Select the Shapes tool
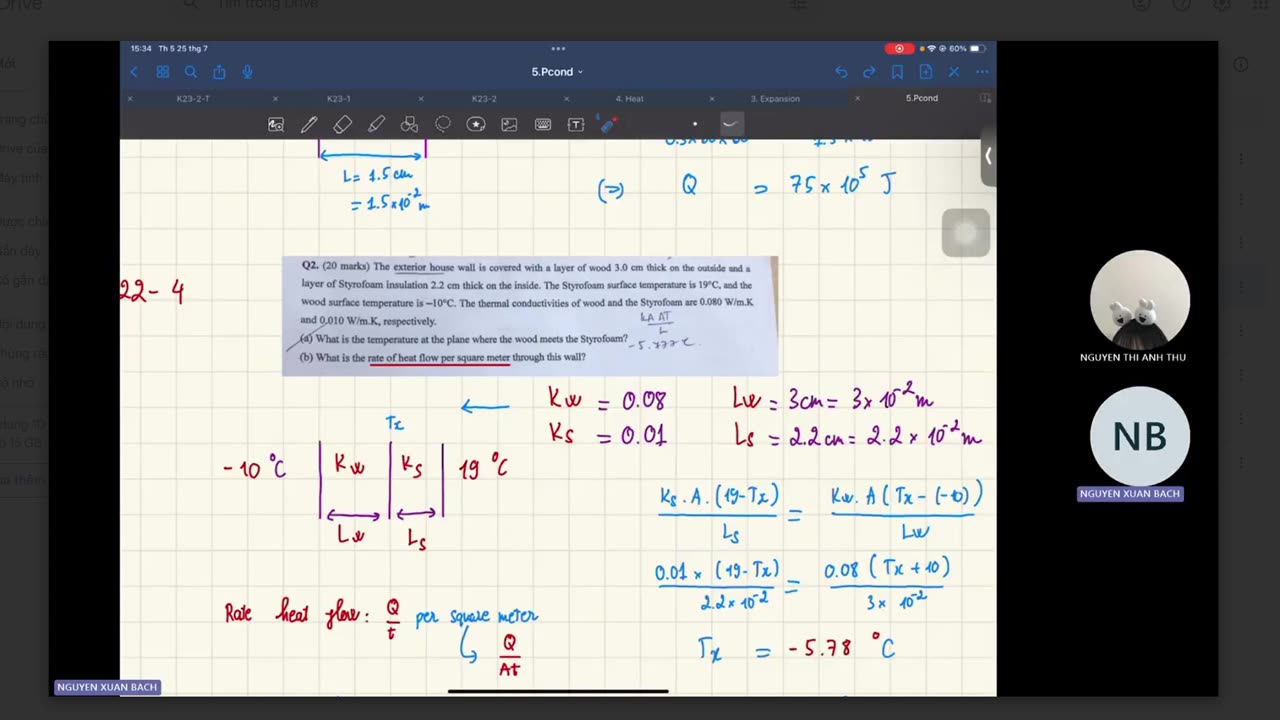 tap(409, 124)
